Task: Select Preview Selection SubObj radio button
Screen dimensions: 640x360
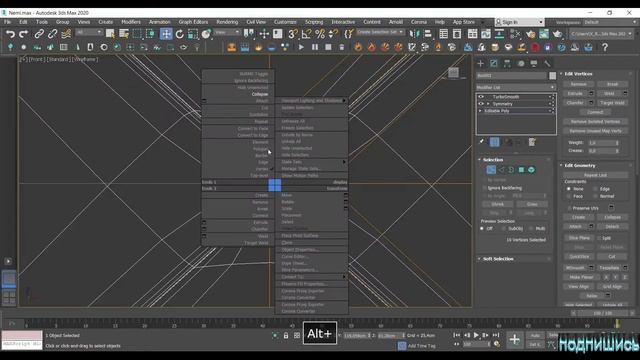Action: [x=503, y=229]
